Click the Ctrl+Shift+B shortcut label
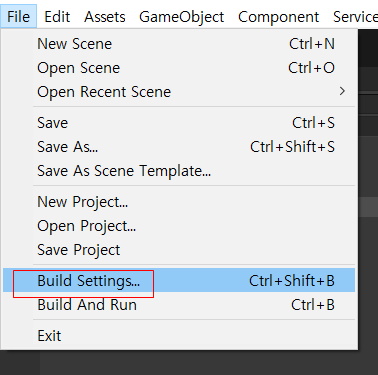Image resolution: width=378 pixels, height=375 pixels. [x=292, y=281]
